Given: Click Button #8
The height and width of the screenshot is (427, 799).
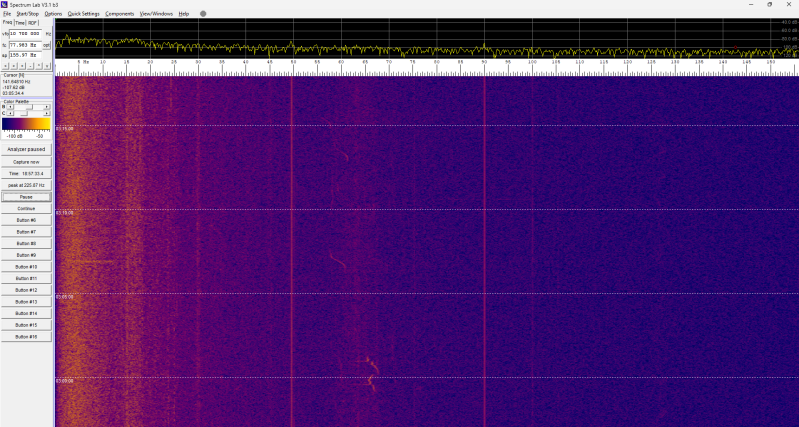Looking at the screenshot, I should 26,244.
